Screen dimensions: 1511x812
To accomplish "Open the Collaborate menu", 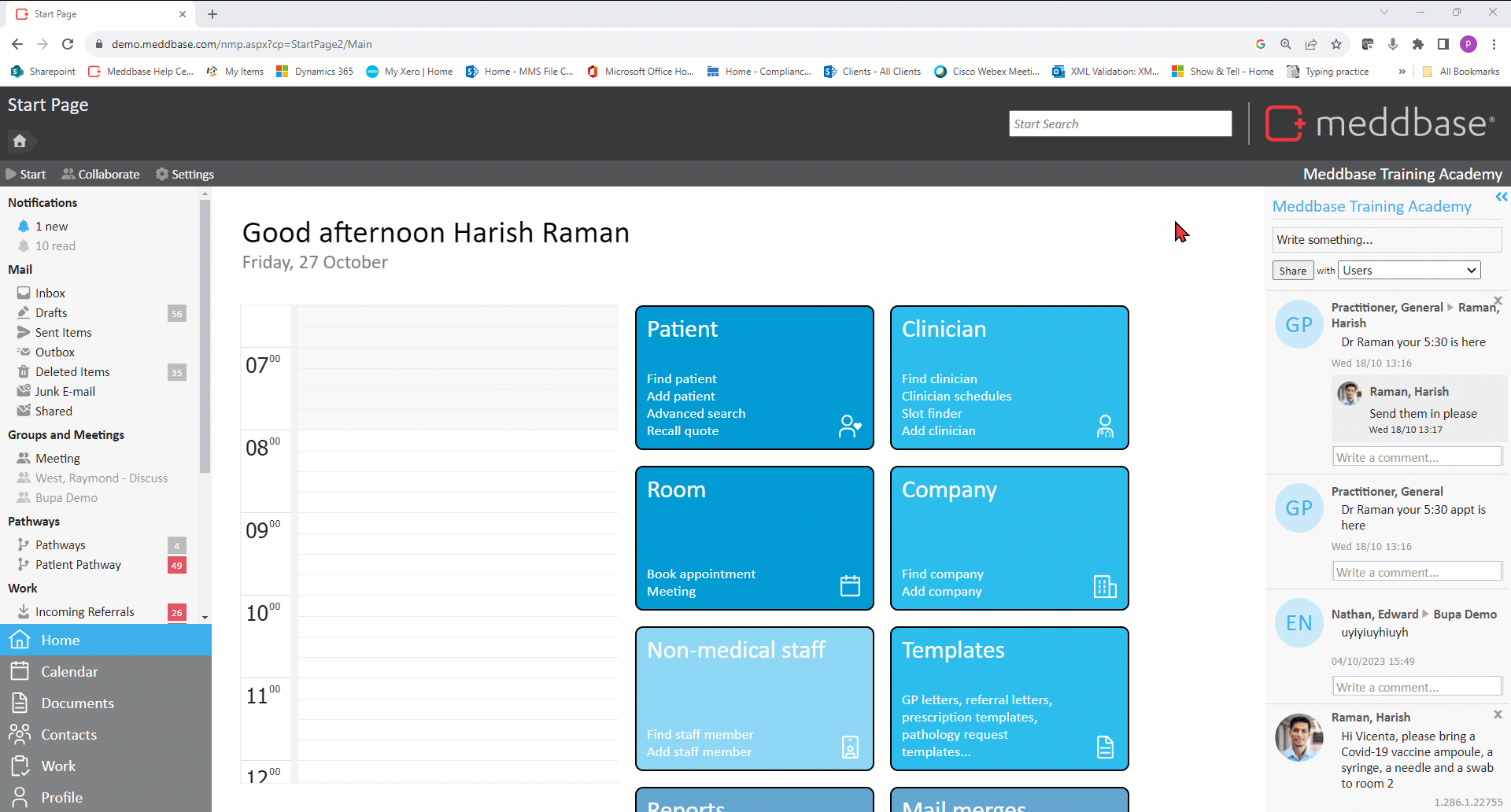I will (x=101, y=174).
